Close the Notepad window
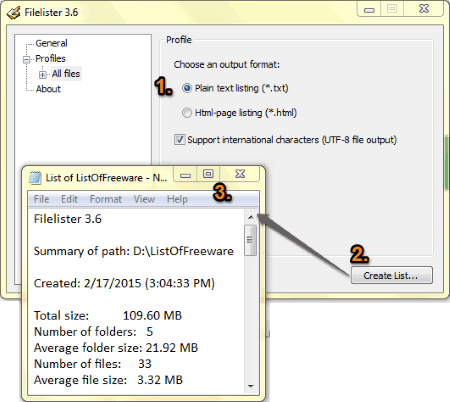 (x=240, y=174)
